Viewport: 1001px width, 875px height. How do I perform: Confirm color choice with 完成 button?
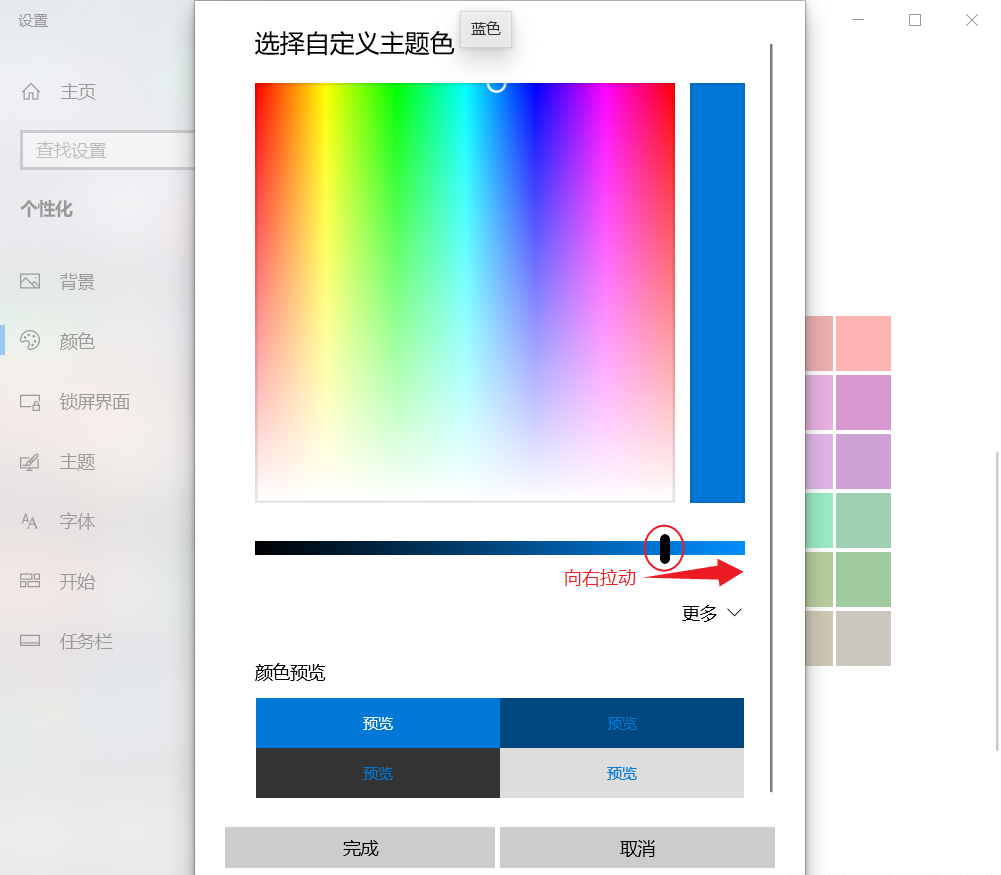[x=360, y=847]
